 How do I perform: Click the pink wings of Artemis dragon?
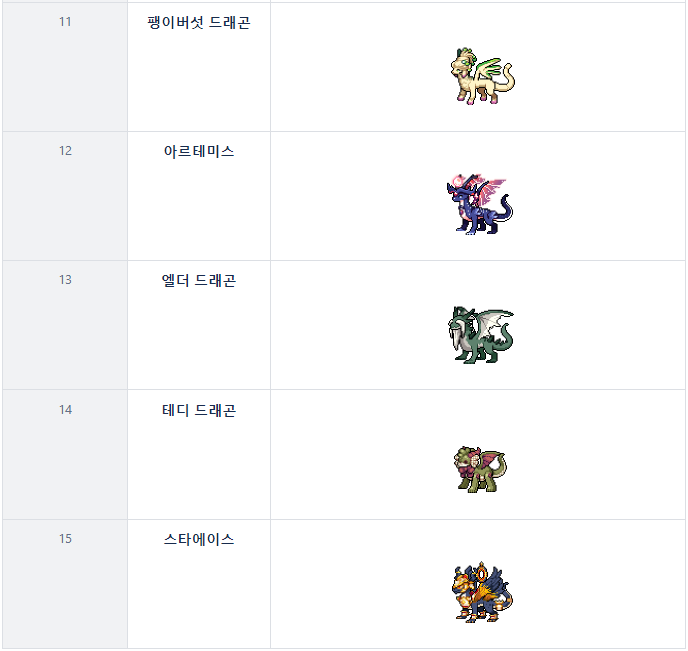click(x=492, y=191)
